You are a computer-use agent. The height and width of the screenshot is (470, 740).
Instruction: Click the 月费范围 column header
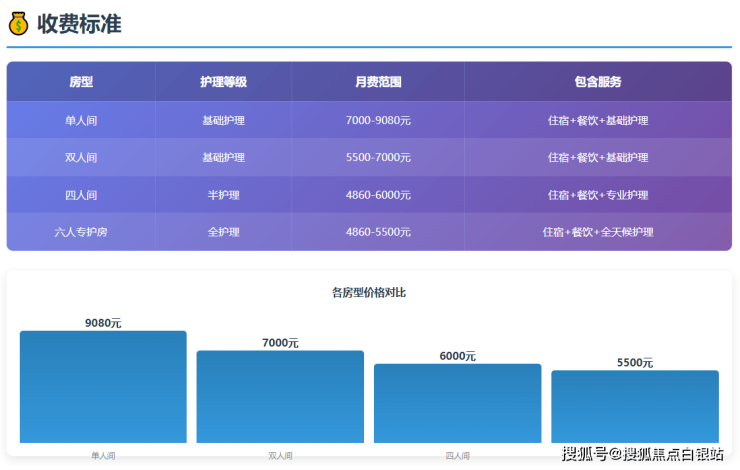tap(378, 82)
